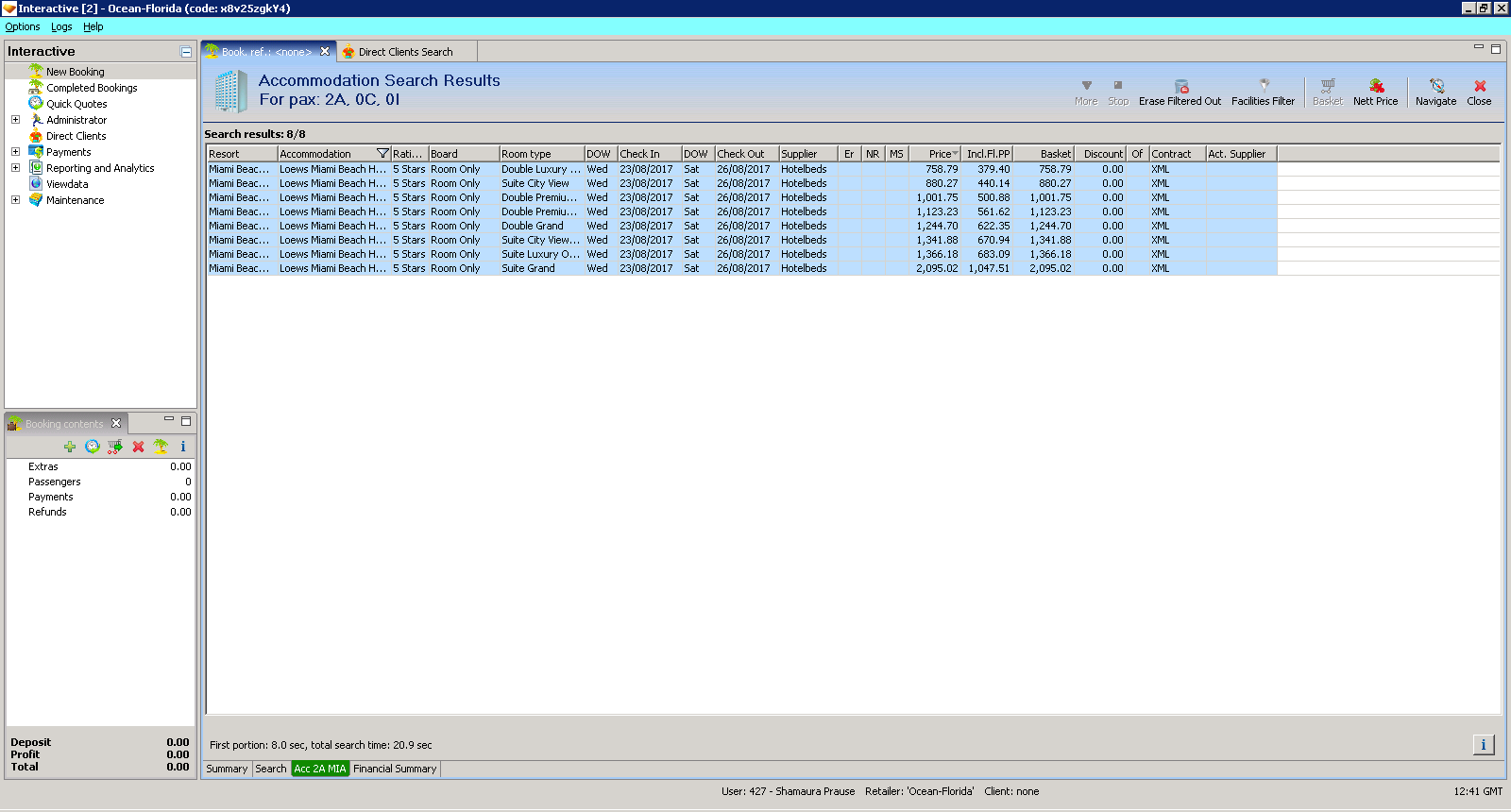The width and height of the screenshot is (1511, 812).
Task: Click red X delete icon in Booking contents
Action: [x=138, y=447]
